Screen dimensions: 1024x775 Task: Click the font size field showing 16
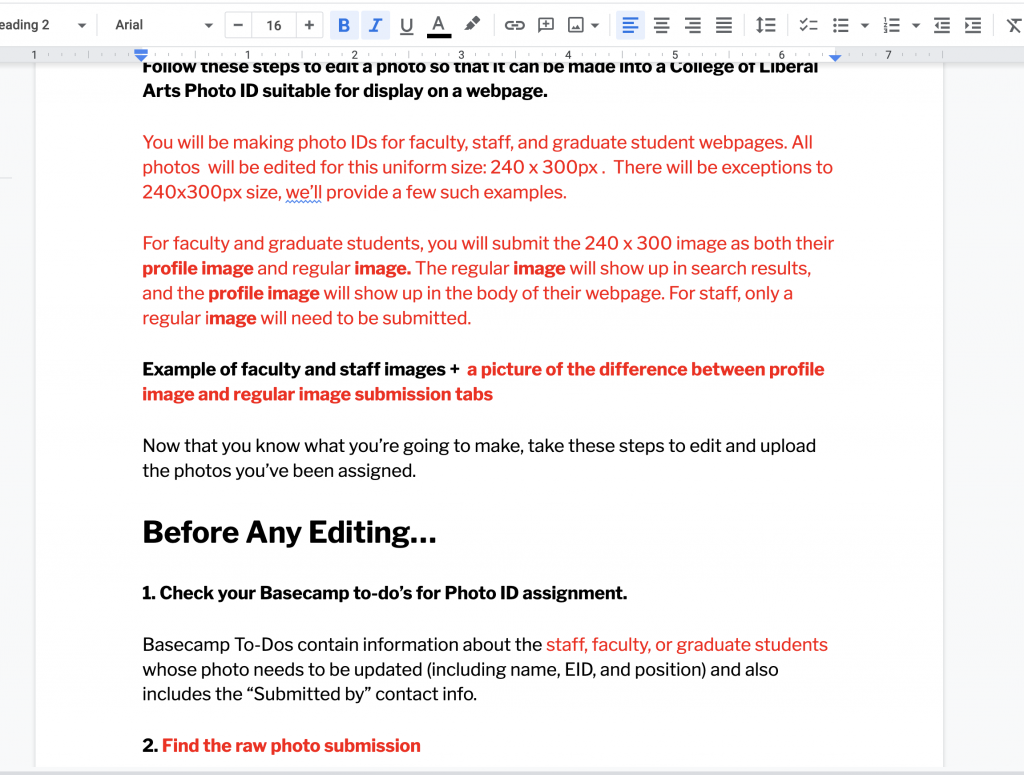point(274,25)
